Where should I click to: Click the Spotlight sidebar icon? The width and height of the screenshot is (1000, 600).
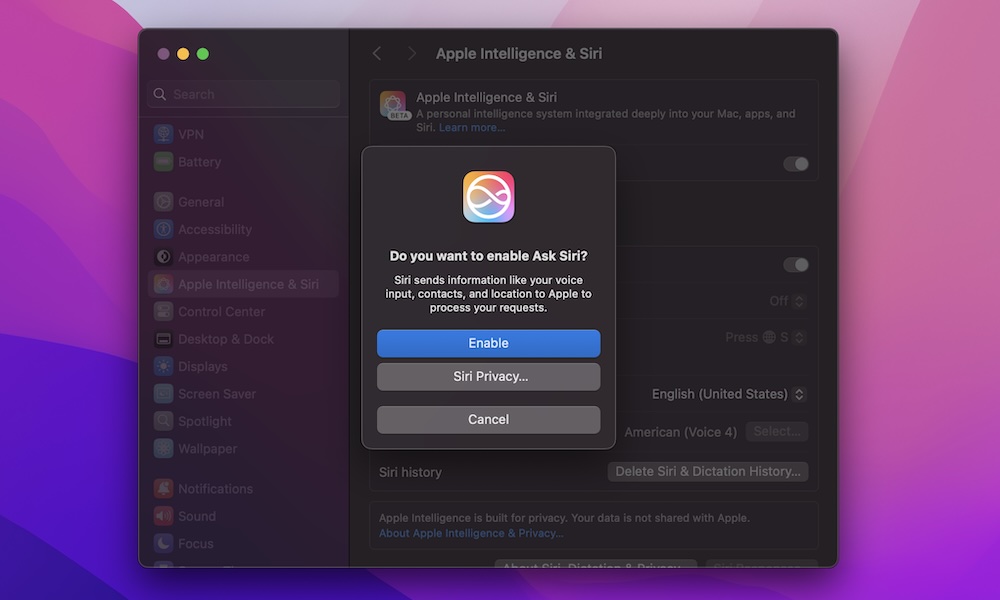(163, 422)
